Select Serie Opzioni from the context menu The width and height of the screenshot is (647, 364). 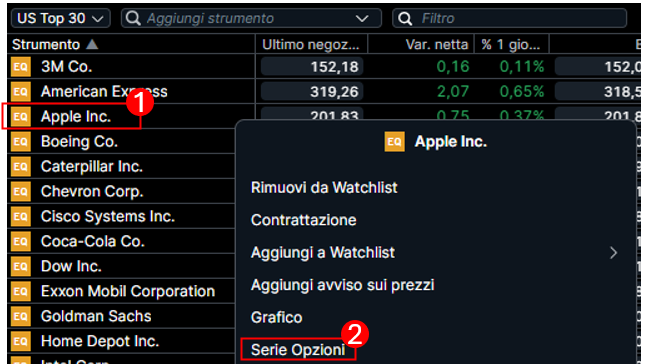tap(298, 350)
